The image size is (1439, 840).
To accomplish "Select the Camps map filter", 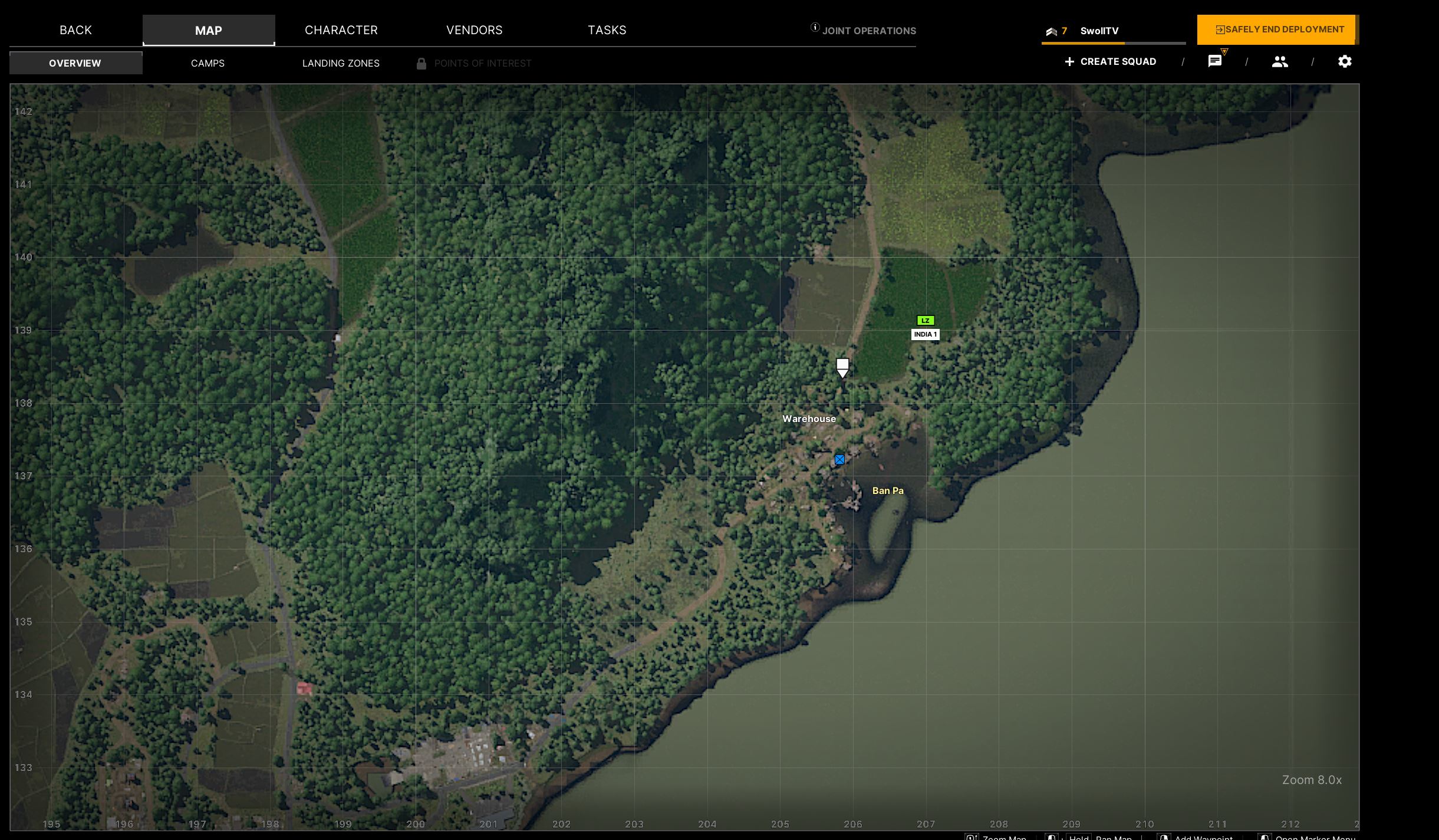I will 208,63.
